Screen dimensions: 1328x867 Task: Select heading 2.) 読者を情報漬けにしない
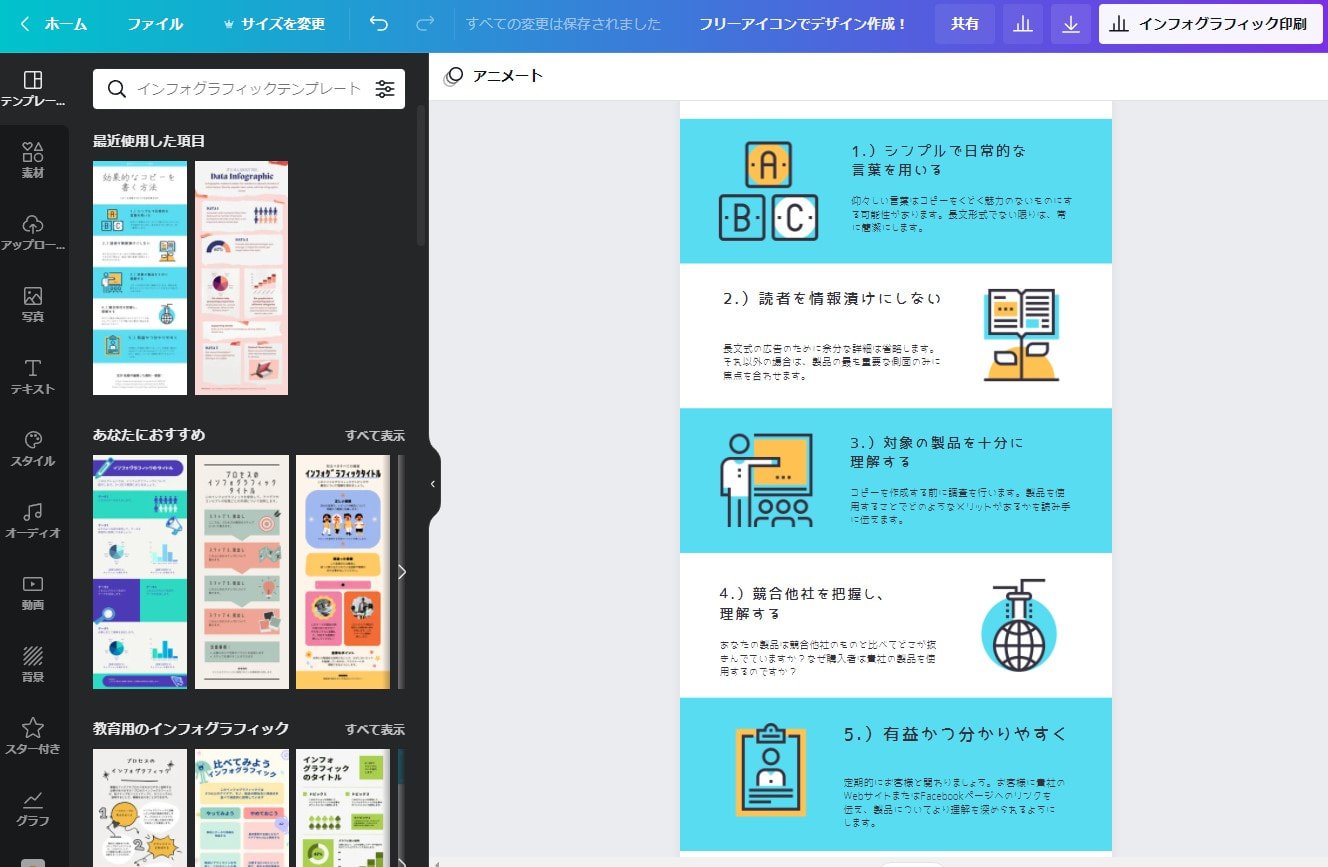(832, 298)
